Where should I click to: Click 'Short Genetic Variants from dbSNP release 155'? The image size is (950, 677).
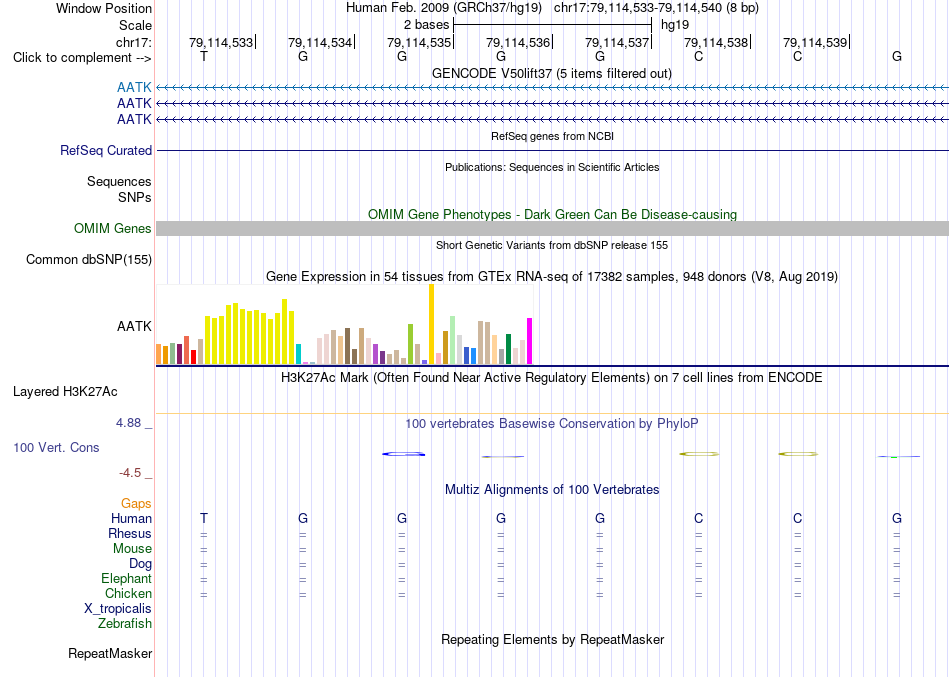[x=552, y=245]
